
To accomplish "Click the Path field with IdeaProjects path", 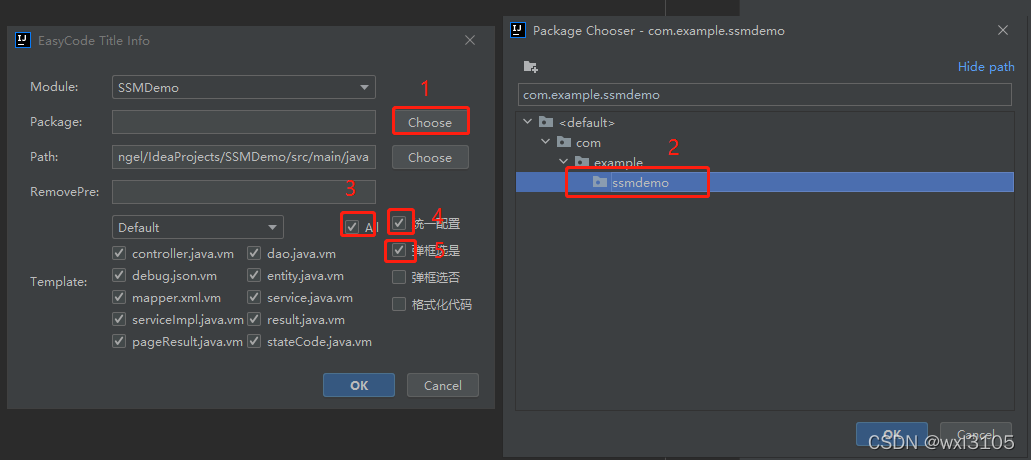I will click(243, 157).
